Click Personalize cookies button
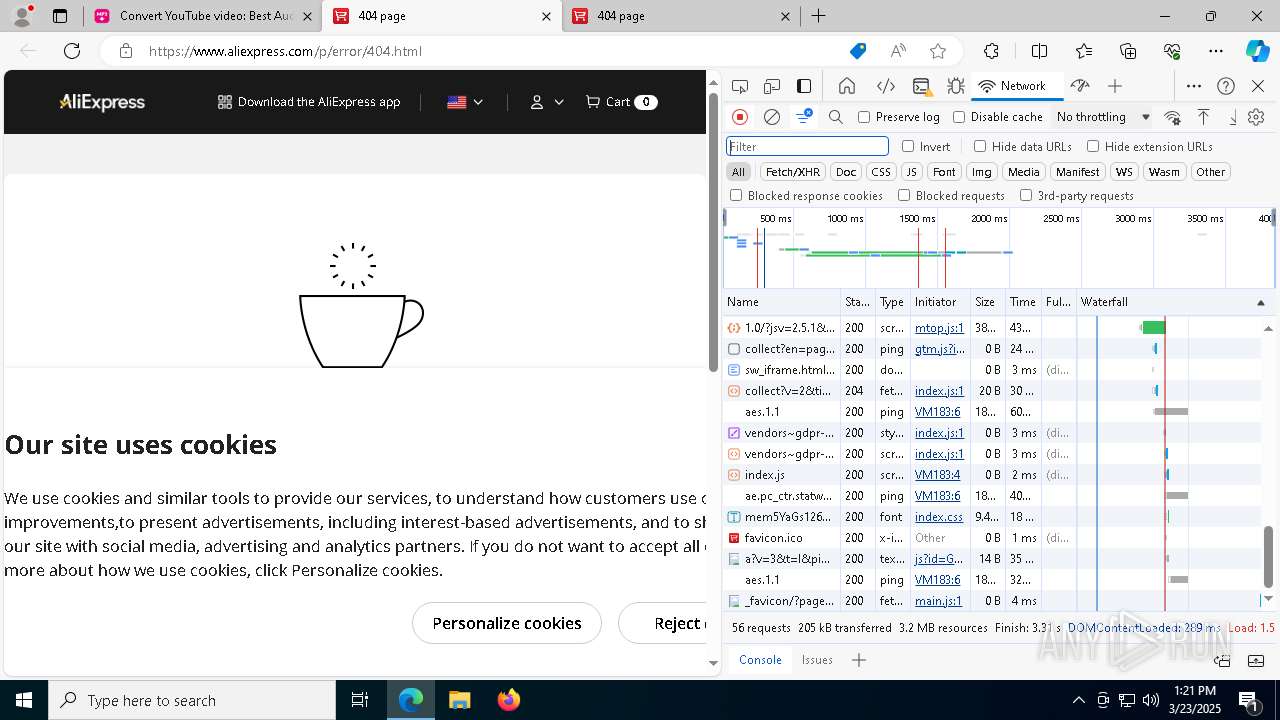1280x720 pixels. point(507,623)
